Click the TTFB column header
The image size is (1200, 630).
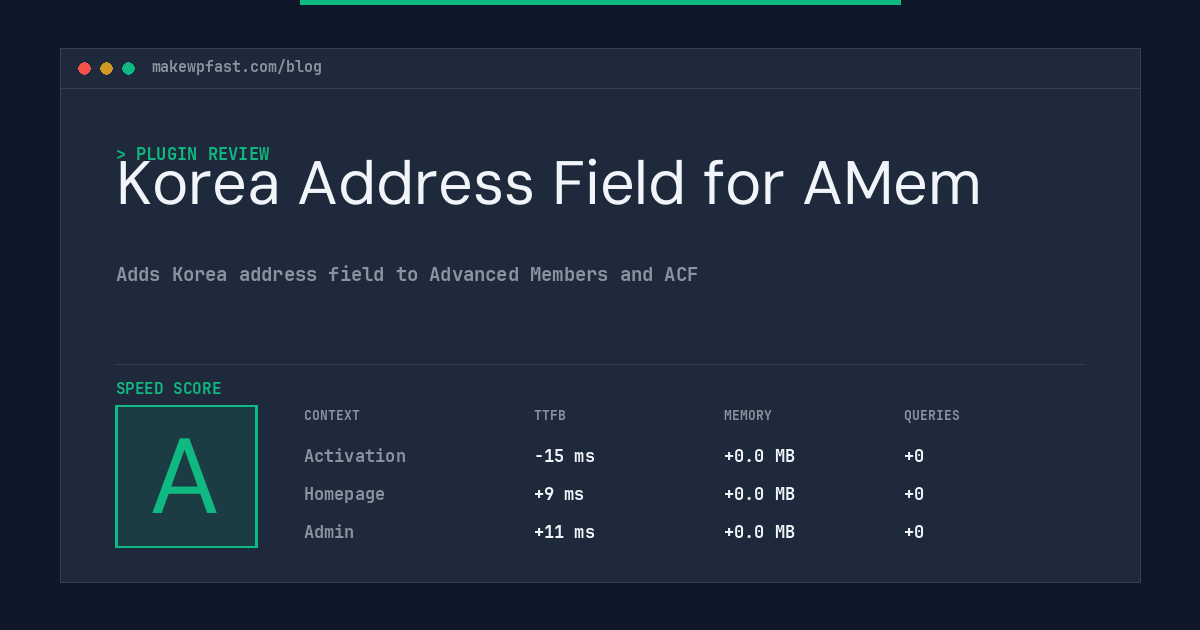(x=550, y=416)
